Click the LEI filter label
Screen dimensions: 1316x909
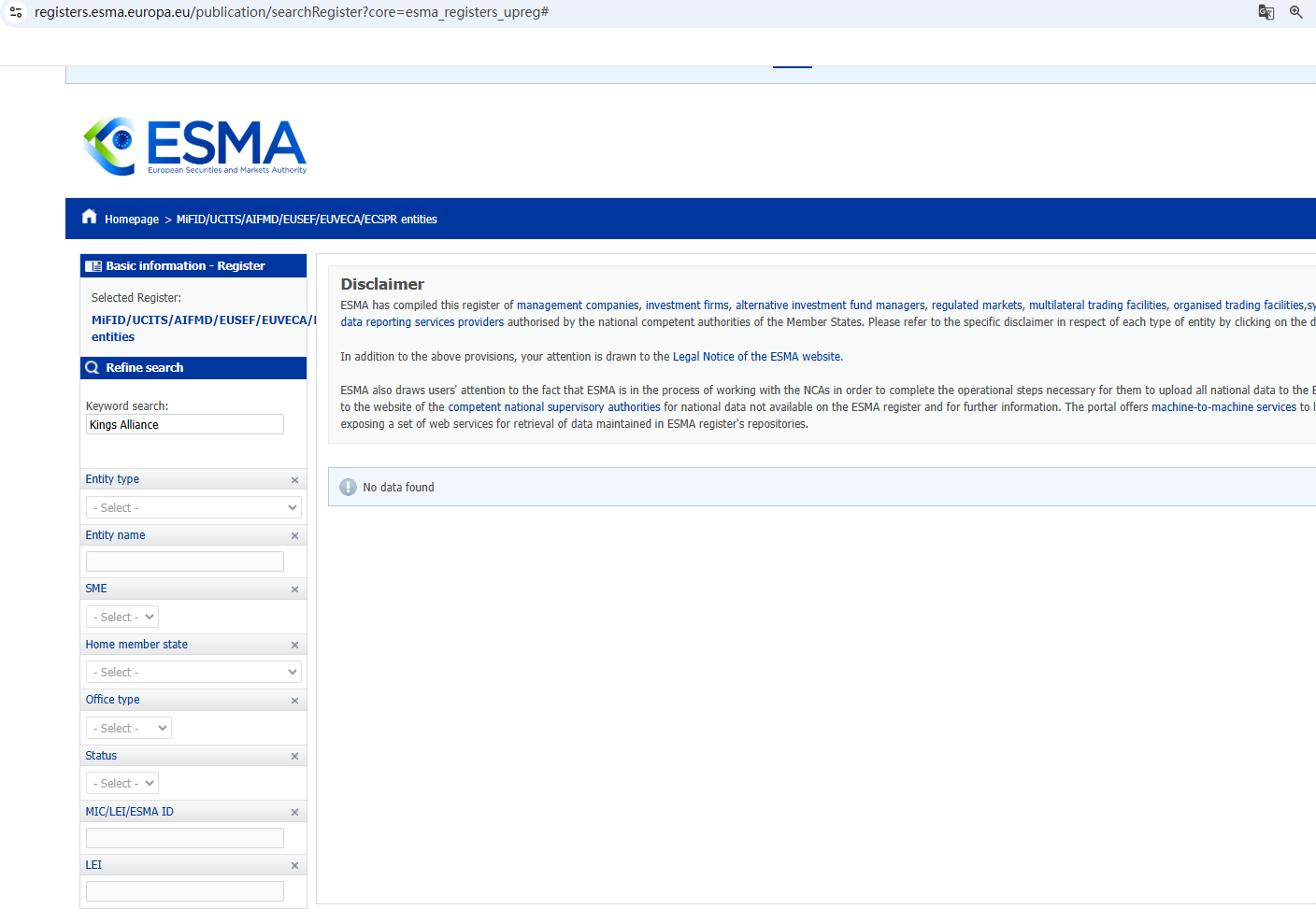click(93, 865)
